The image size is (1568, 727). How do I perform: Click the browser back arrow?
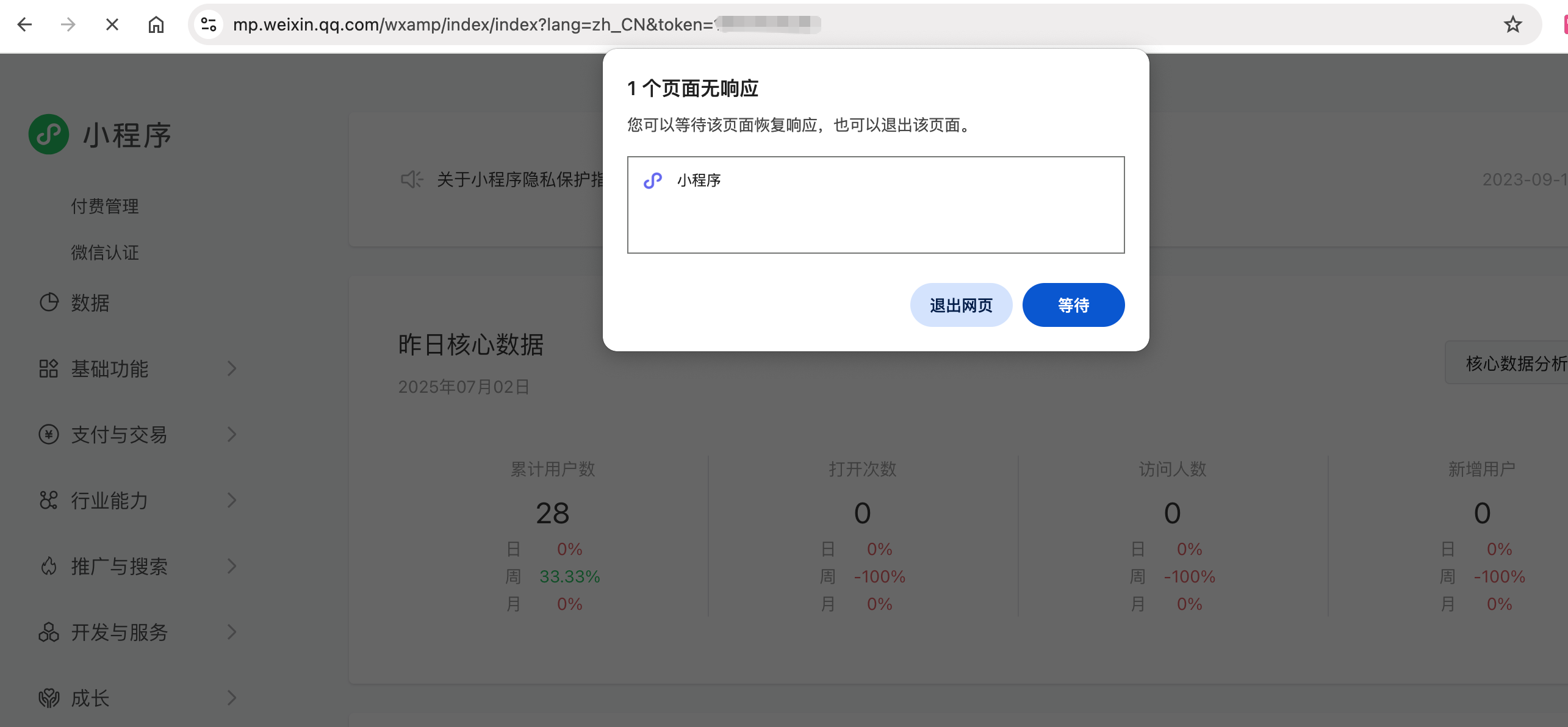click(x=24, y=24)
